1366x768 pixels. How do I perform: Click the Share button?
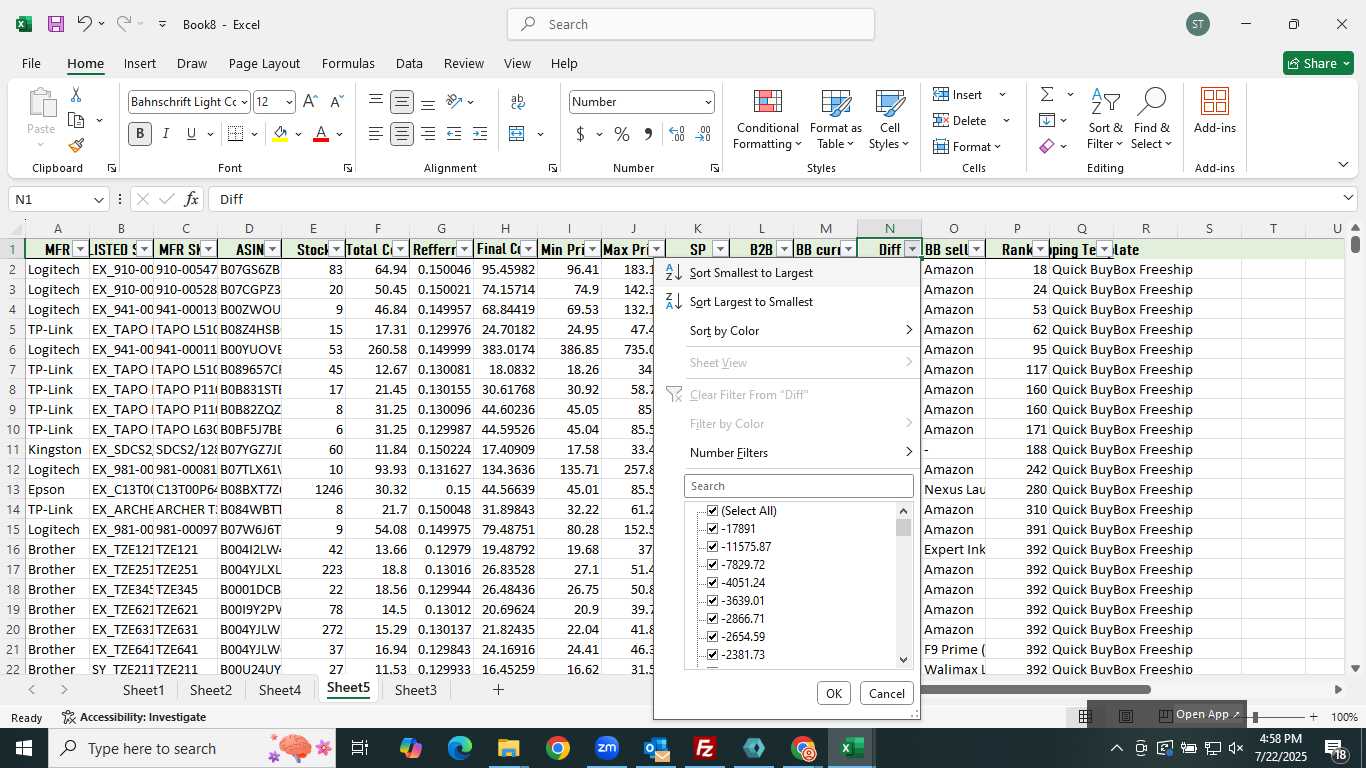(1318, 63)
